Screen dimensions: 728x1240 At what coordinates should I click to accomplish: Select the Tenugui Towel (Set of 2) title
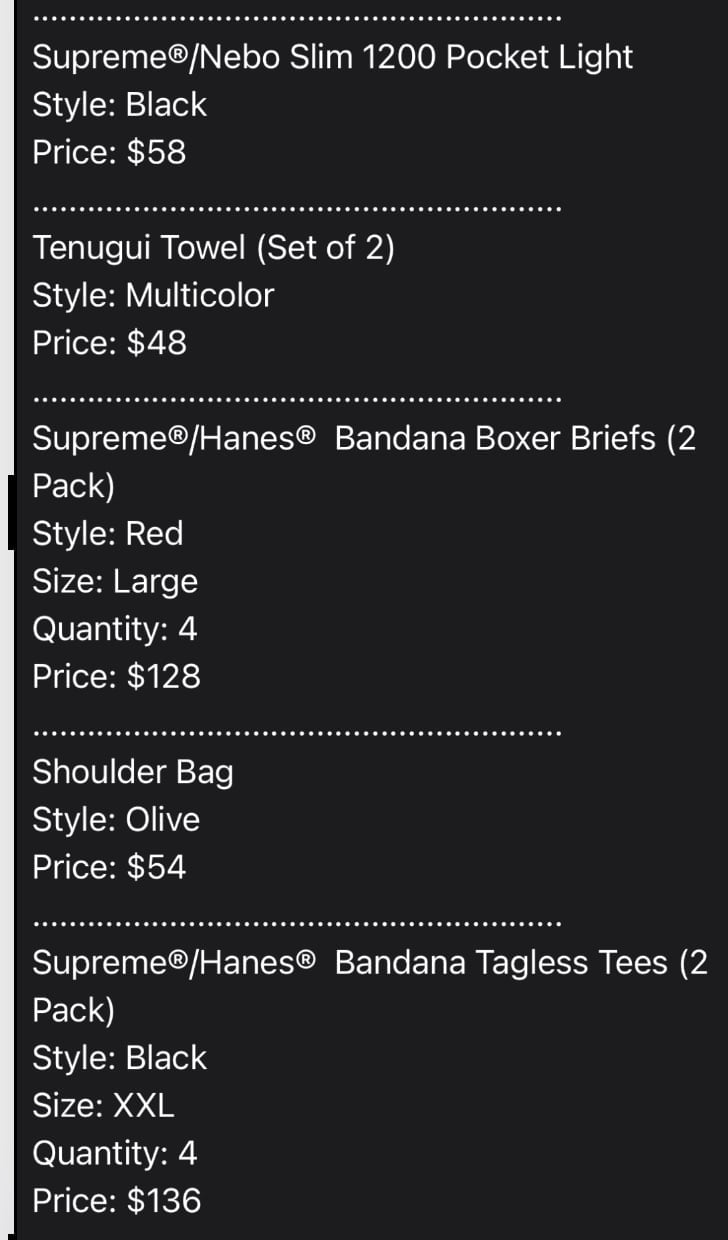click(213, 248)
